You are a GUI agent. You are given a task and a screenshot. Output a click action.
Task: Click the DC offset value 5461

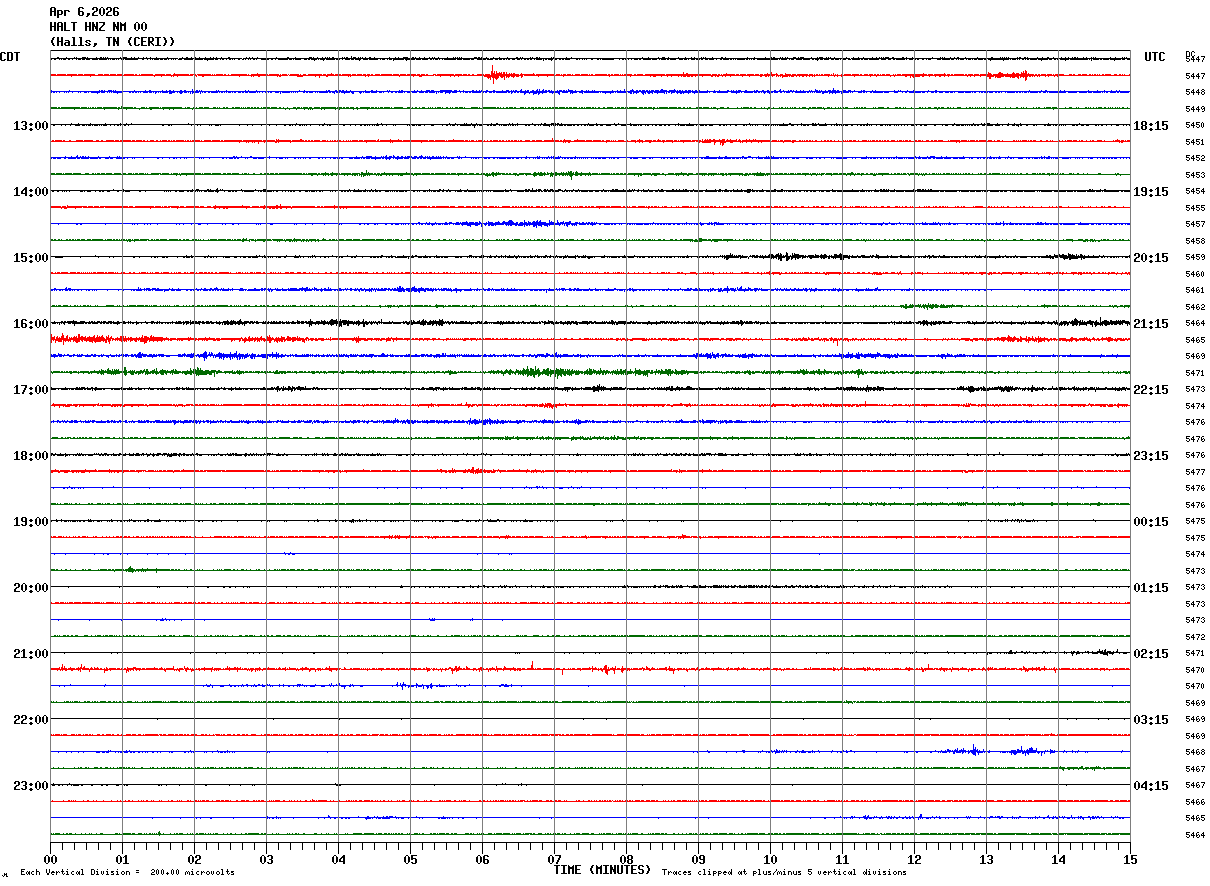tap(1195, 291)
